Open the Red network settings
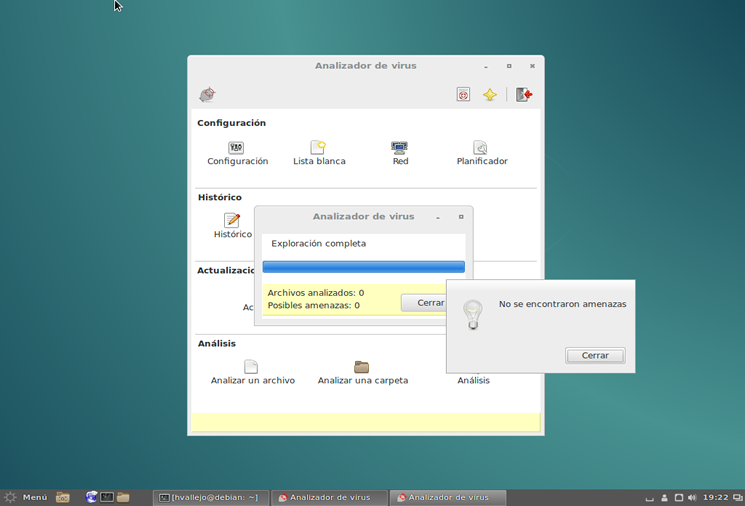Viewport: 745px width, 506px height. coord(400,148)
